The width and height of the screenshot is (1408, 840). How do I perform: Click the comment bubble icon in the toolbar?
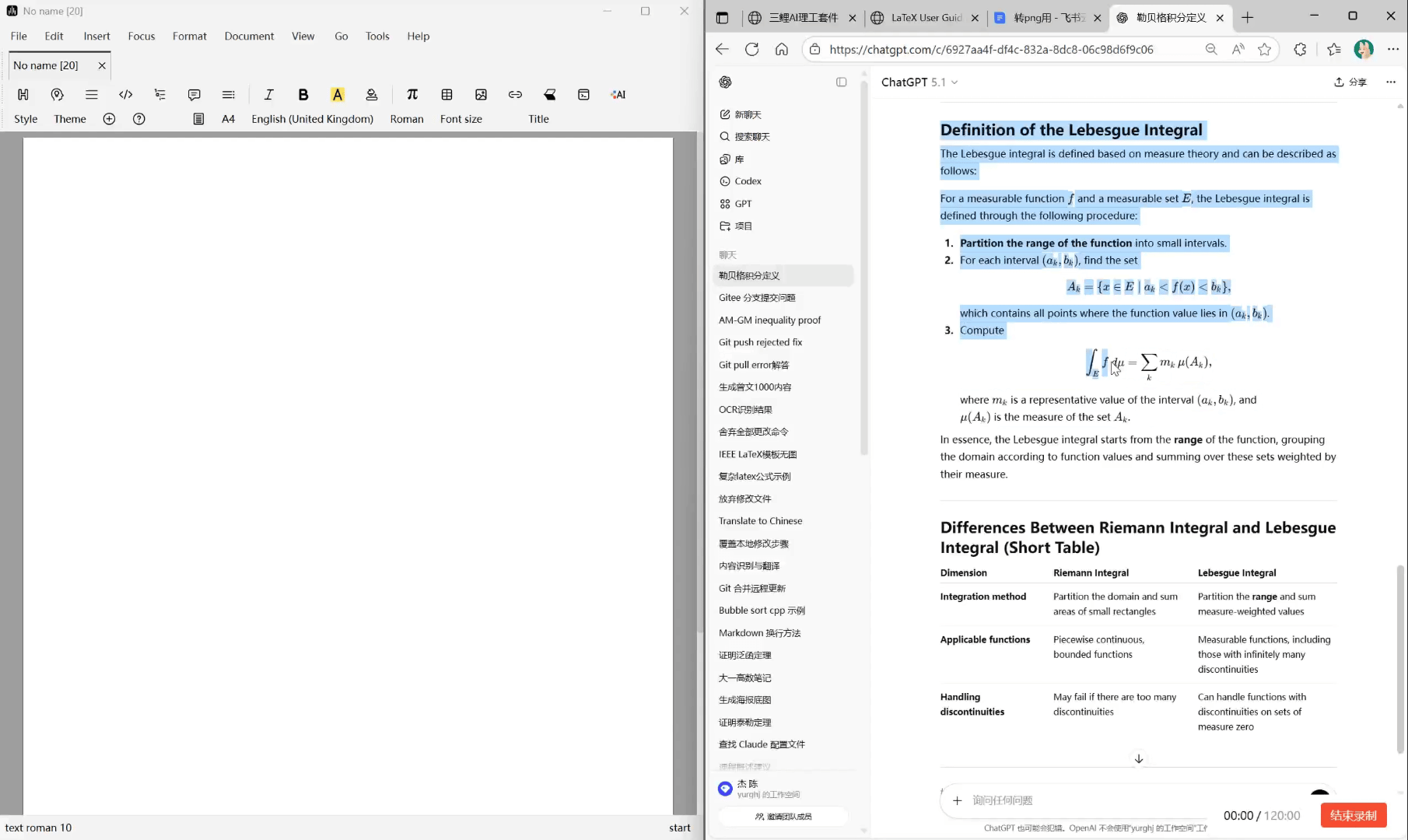coord(194,95)
